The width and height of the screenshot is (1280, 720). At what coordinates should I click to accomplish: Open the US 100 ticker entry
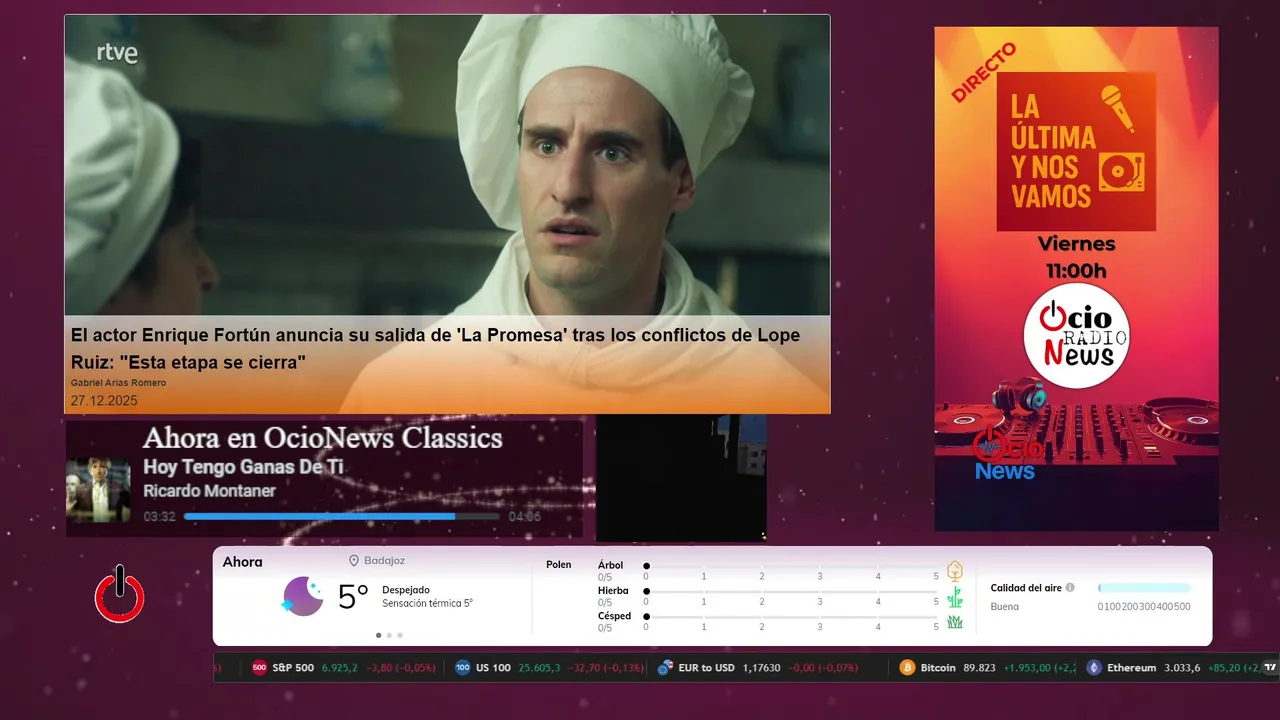tap(549, 668)
